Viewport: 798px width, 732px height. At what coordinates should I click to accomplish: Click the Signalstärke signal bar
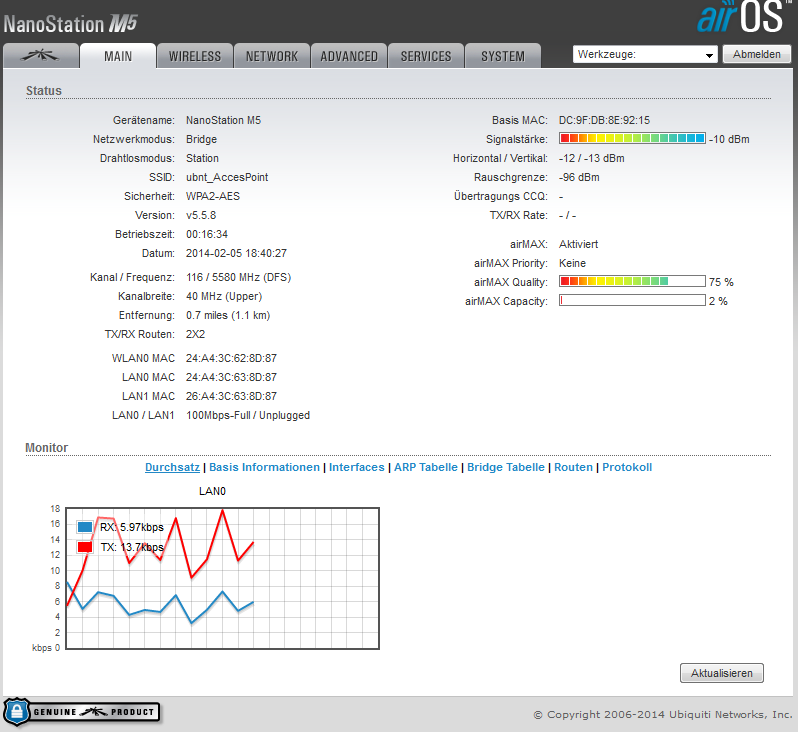click(x=632, y=138)
